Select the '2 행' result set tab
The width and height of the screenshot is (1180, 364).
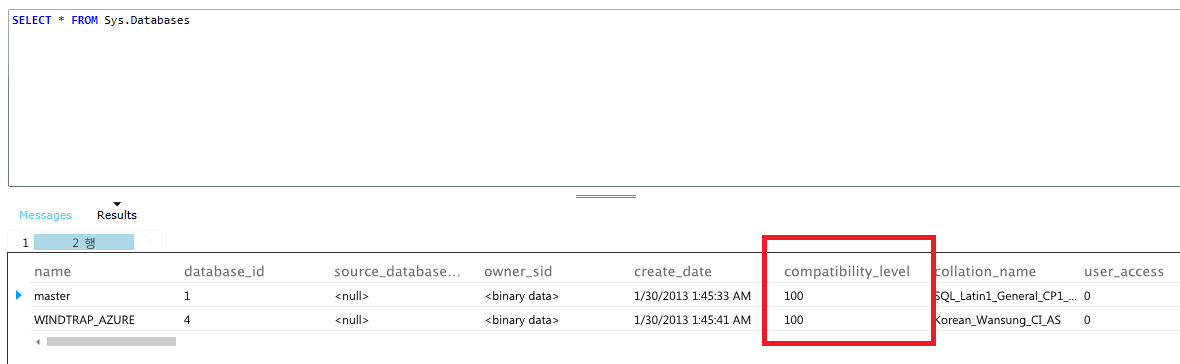[84, 242]
